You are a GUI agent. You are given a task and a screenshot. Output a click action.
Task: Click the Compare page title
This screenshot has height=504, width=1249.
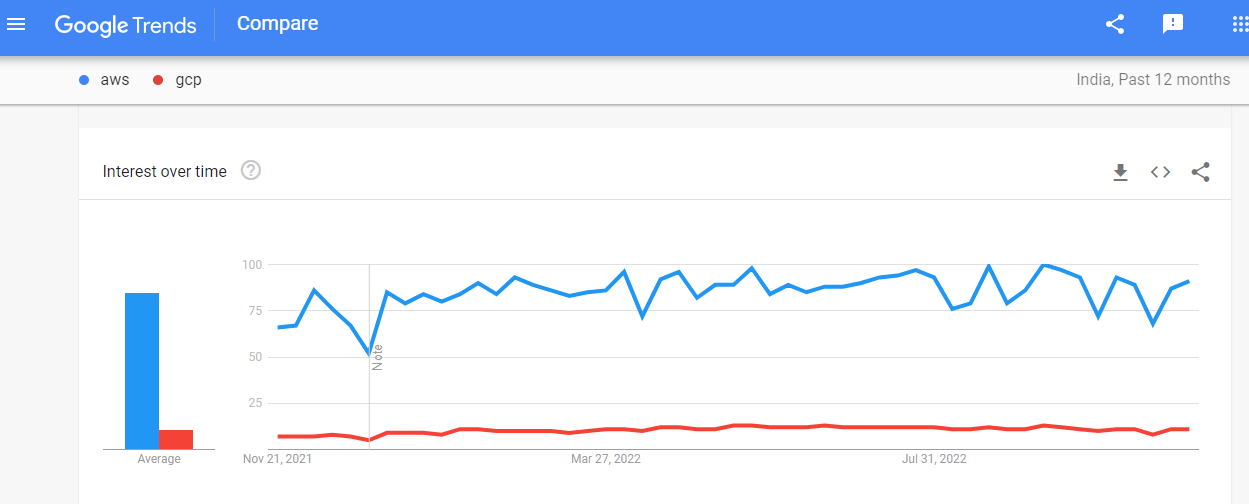pos(277,23)
